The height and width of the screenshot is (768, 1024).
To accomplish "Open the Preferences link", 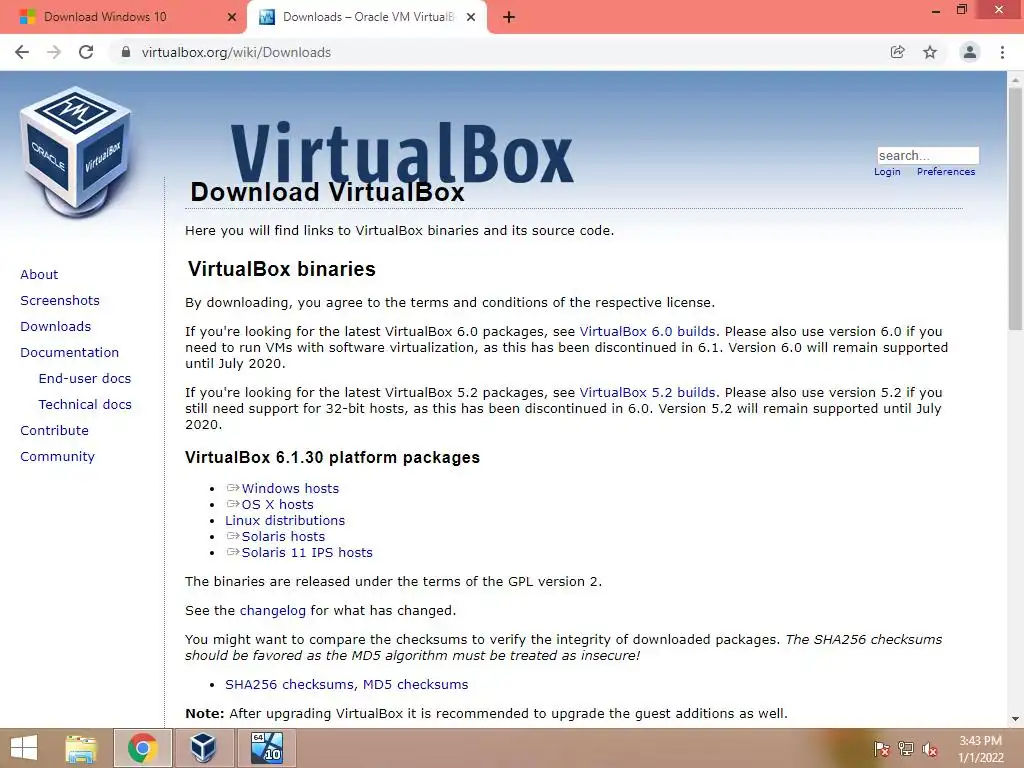I will pos(946,172).
